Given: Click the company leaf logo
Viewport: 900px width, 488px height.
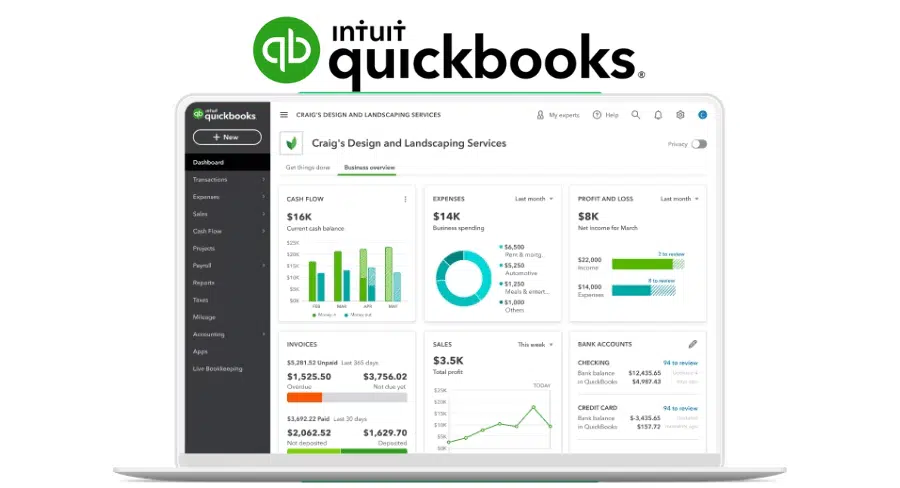Looking at the screenshot, I should (292, 144).
